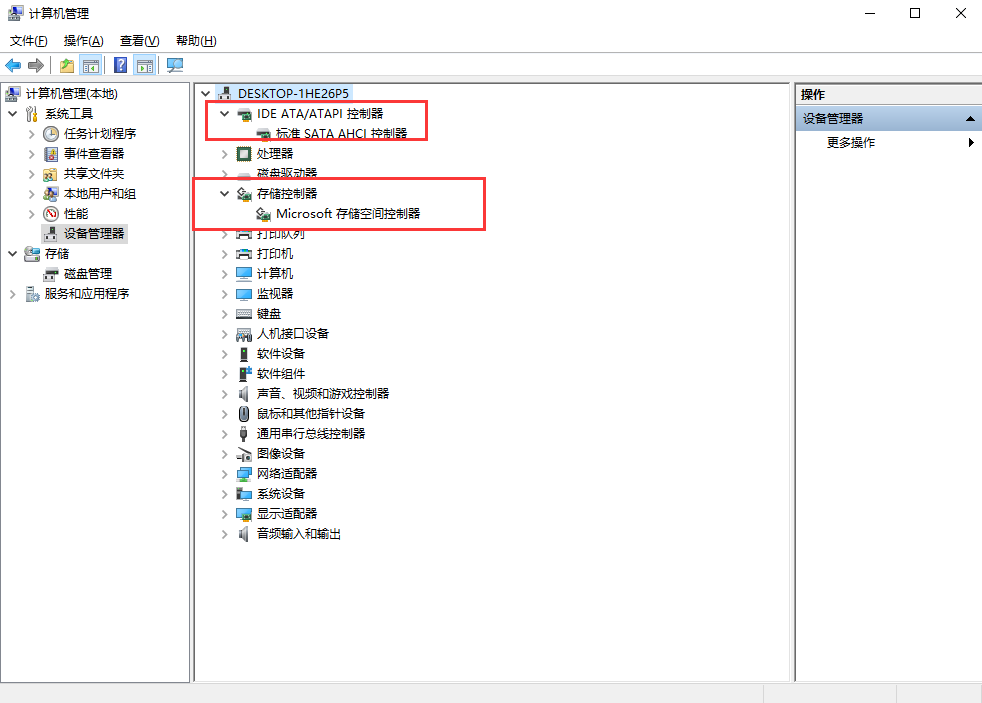Click the Scan for hardware changes icon
The width and height of the screenshot is (982, 703).
[x=175, y=66]
